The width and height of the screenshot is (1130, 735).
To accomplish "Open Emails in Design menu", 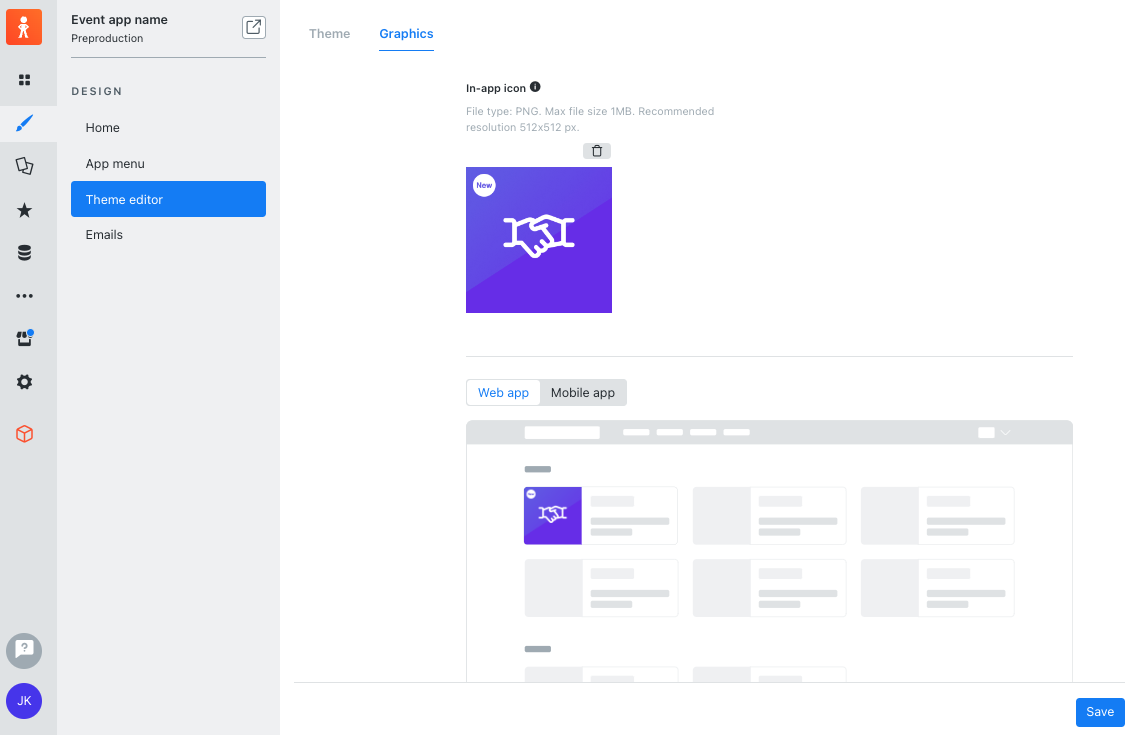I will pyautogui.click(x=168, y=235).
